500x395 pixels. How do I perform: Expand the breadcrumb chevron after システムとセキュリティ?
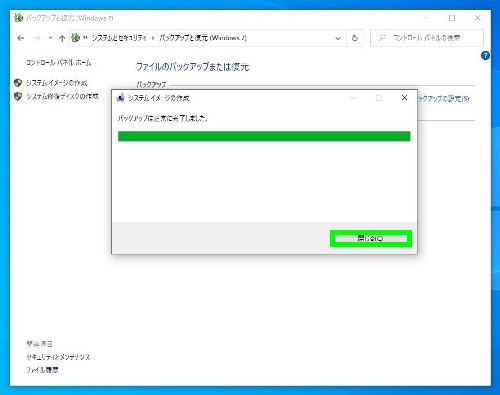click(x=153, y=38)
